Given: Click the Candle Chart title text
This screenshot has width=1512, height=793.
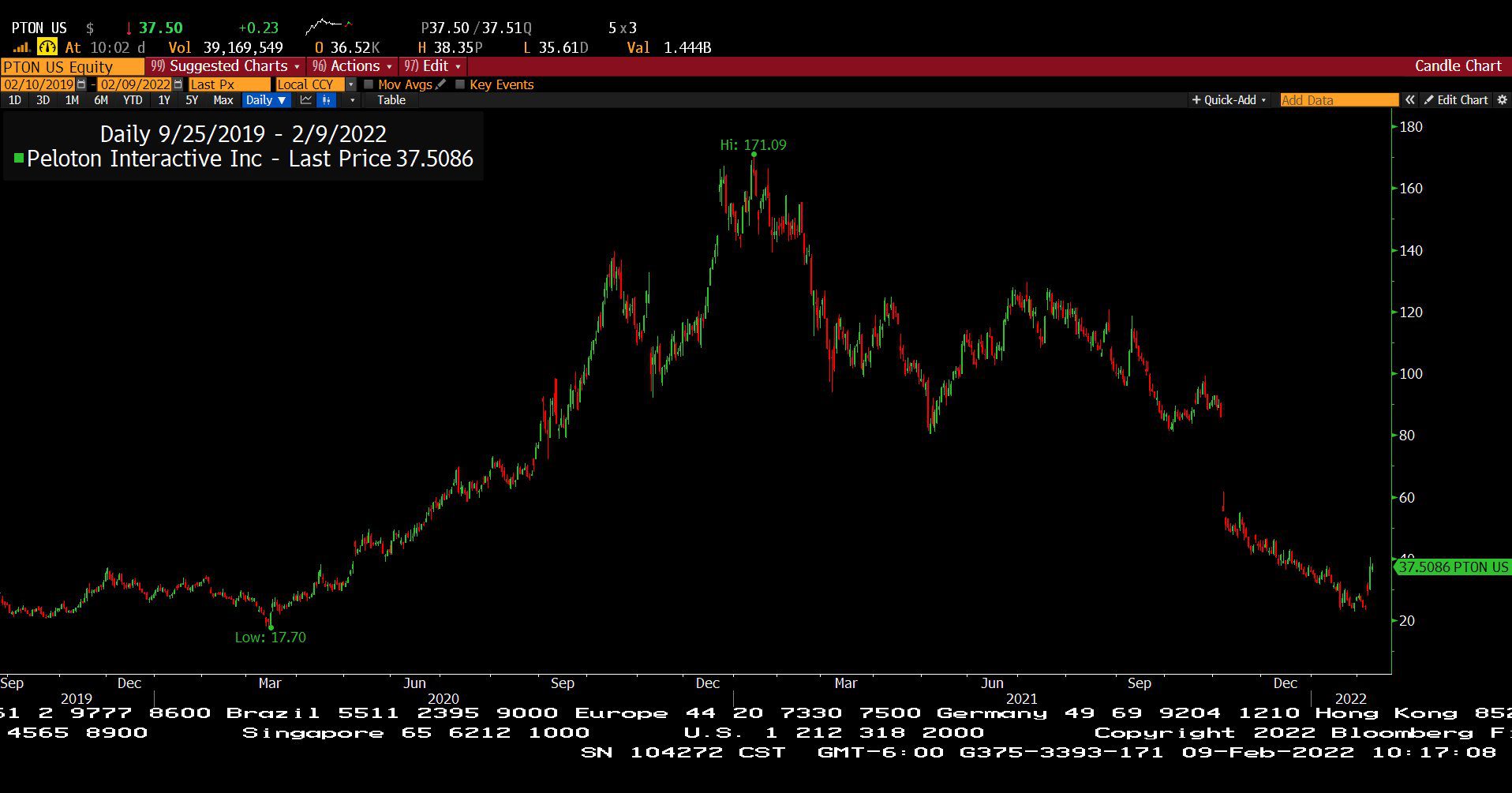Looking at the screenshot, I should coord(1458,66).
